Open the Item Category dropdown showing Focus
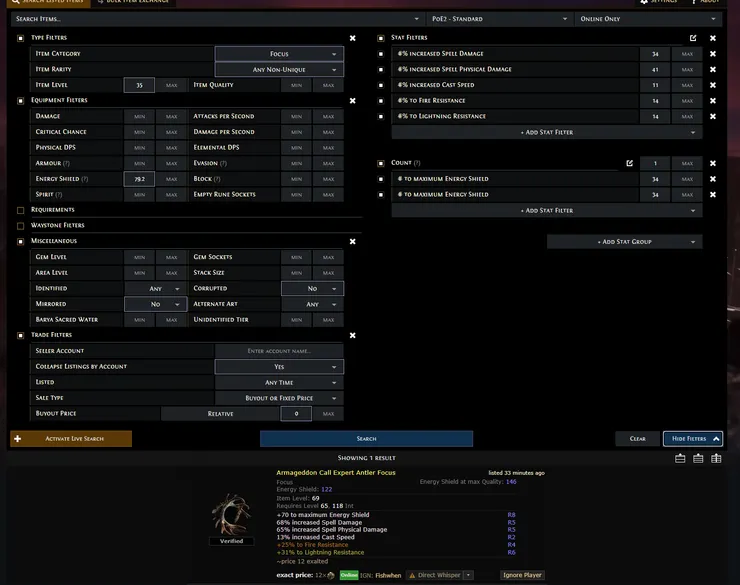 click(279, 54)
